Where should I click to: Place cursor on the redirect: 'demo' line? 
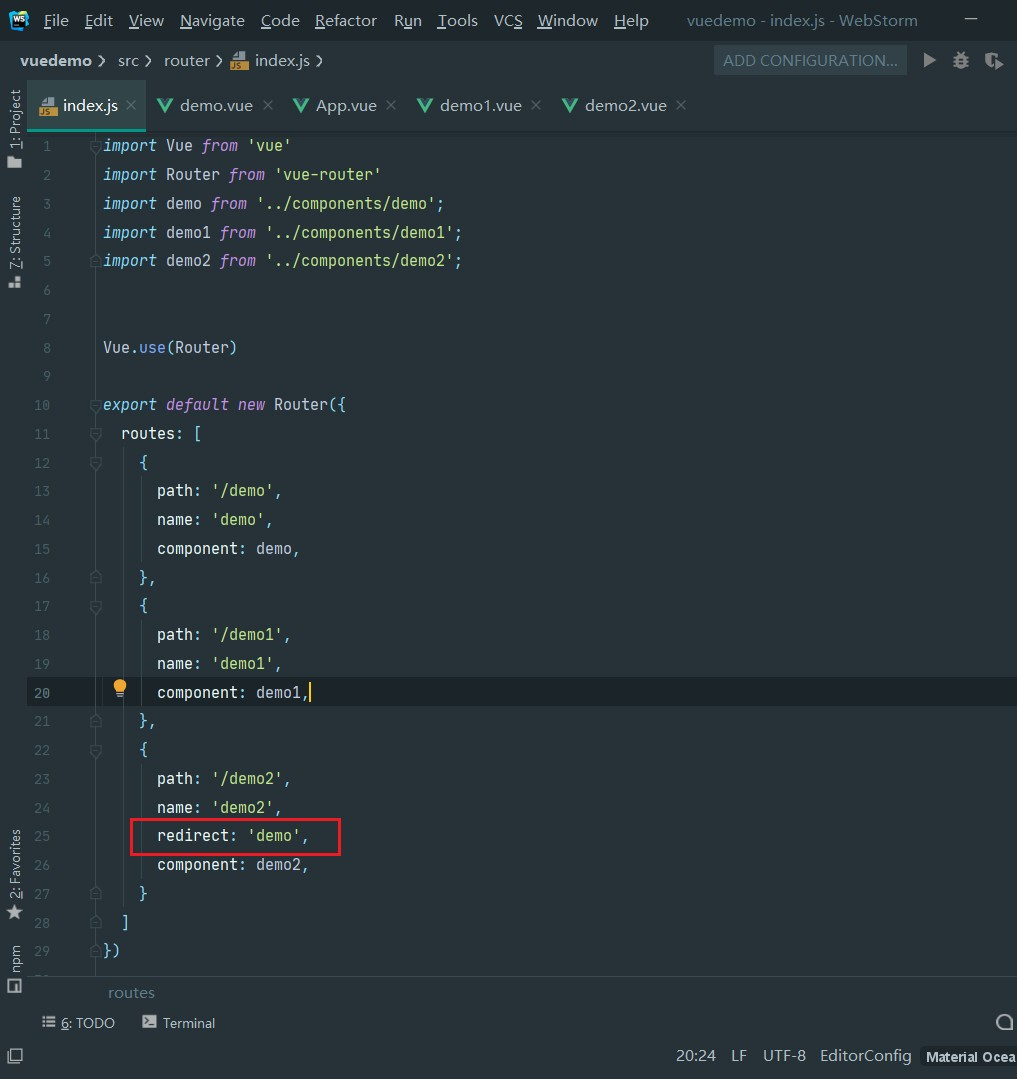point(233,836)
